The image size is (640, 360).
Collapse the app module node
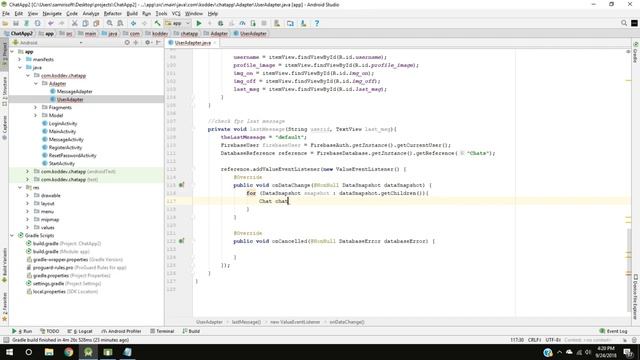click(12, 51)
